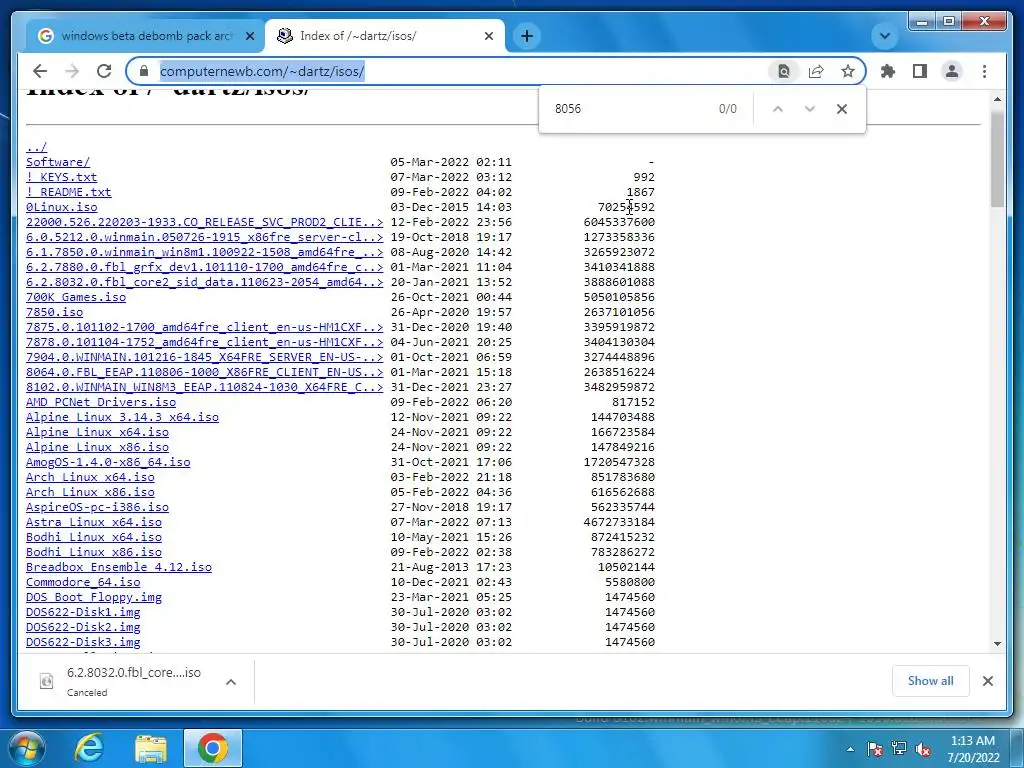Viewport: 1024px width, 768px height.
Task: Download 0Linux.iso
Action: pyautogui.click(x=61, y=207)
